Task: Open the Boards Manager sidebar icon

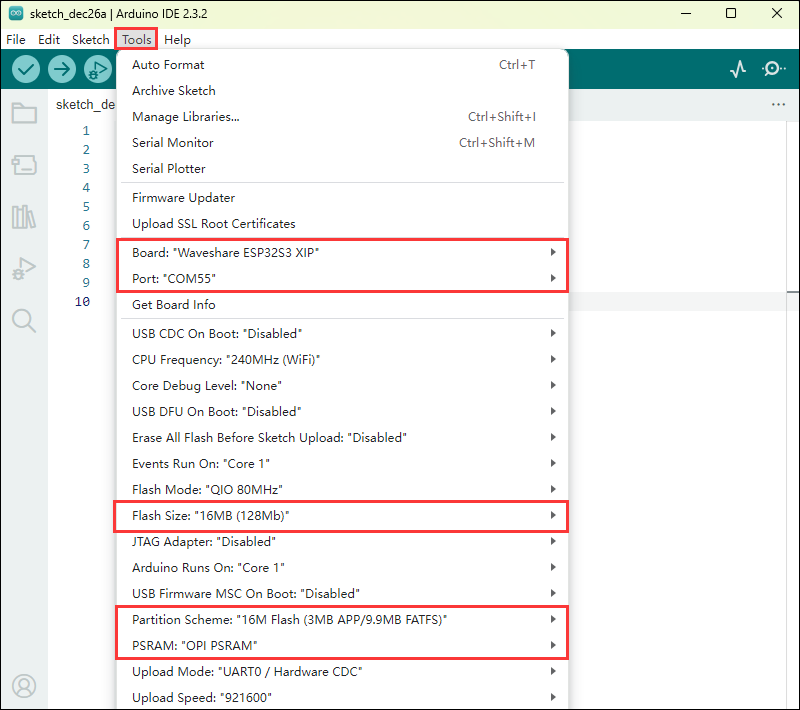Action: [24, 164]
